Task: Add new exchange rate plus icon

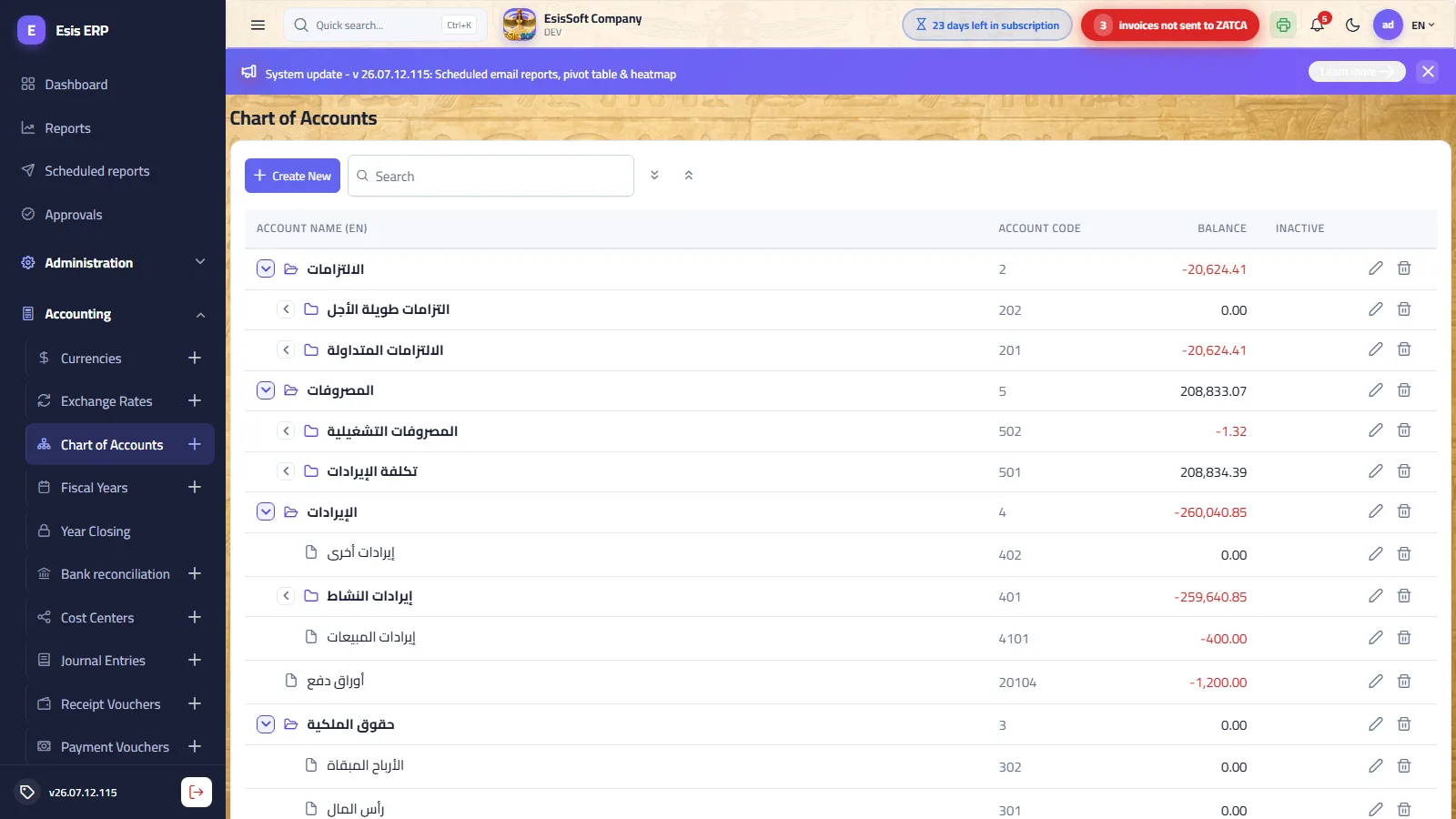Action: 195,400
